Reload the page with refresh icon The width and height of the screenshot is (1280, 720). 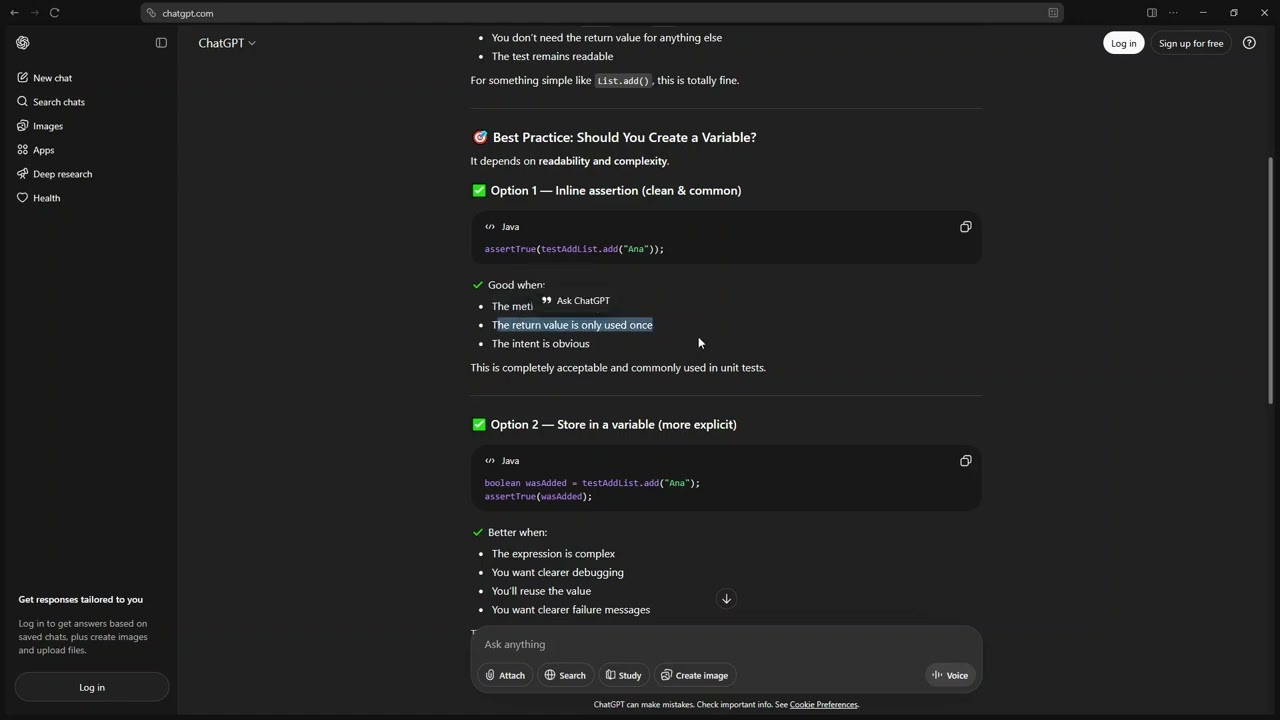pos(54,13)
